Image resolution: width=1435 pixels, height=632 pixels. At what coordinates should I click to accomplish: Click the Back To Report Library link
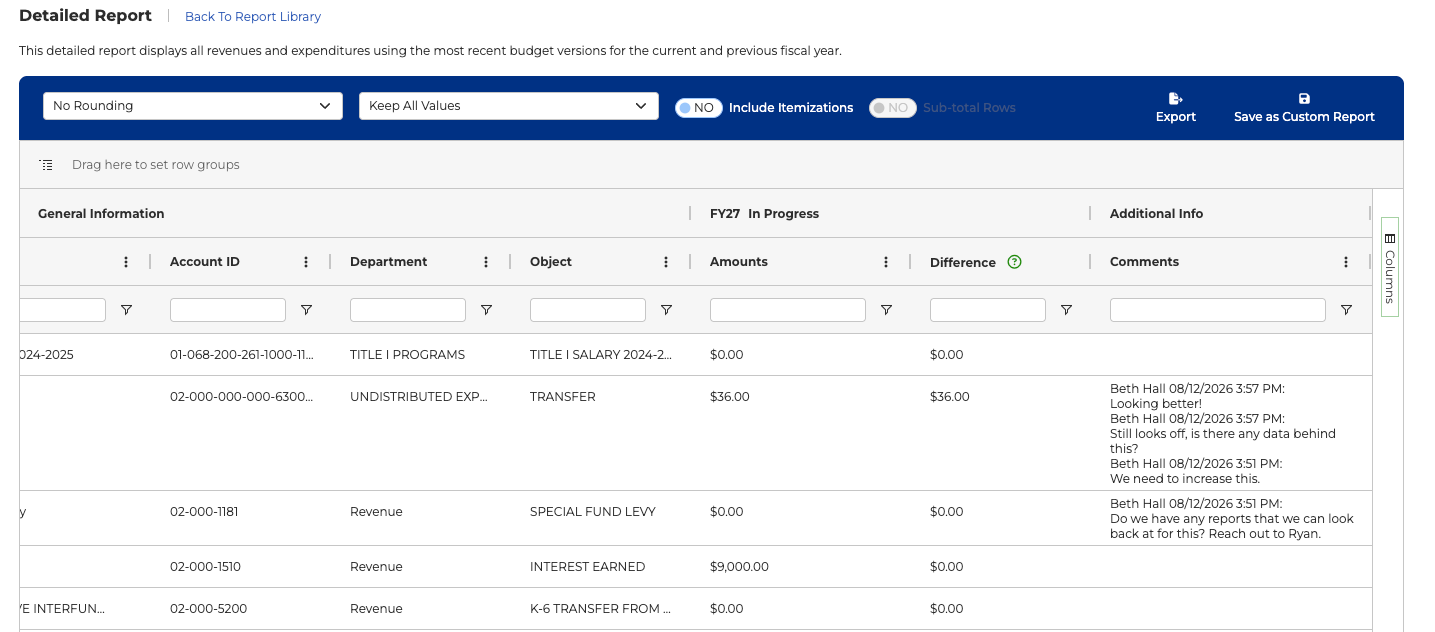click(x=253, y=17)
